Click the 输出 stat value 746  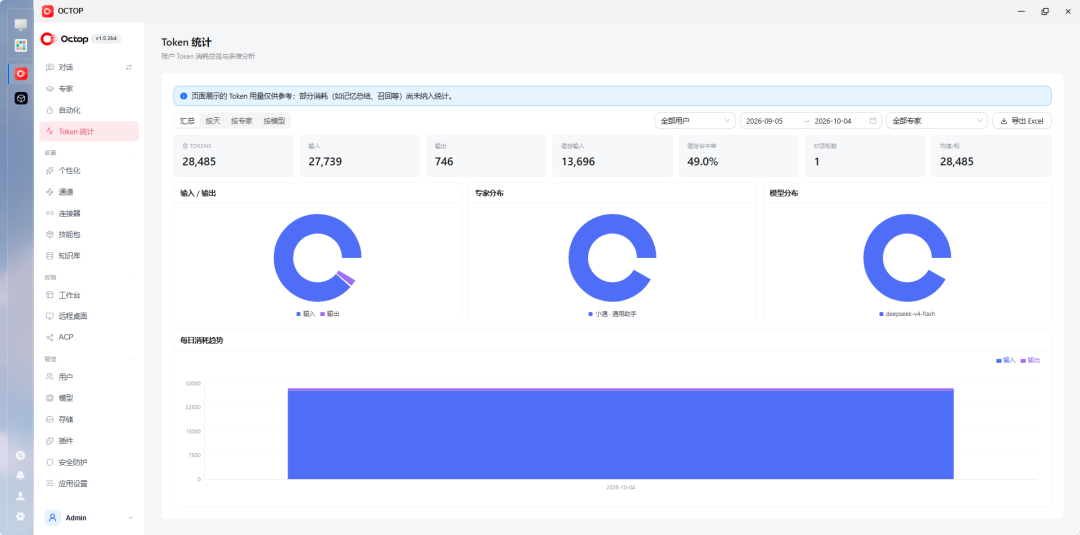pos(444,162)
